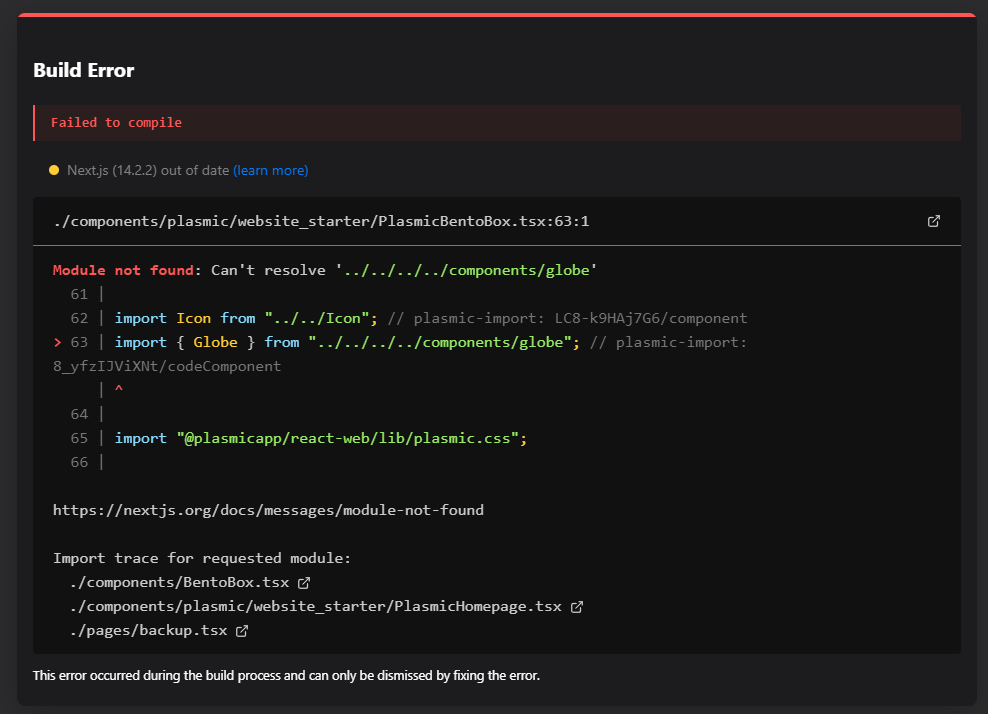988x714 pixels.
Task: Click the "Module not found" error text
Action: tap(124, 270)
